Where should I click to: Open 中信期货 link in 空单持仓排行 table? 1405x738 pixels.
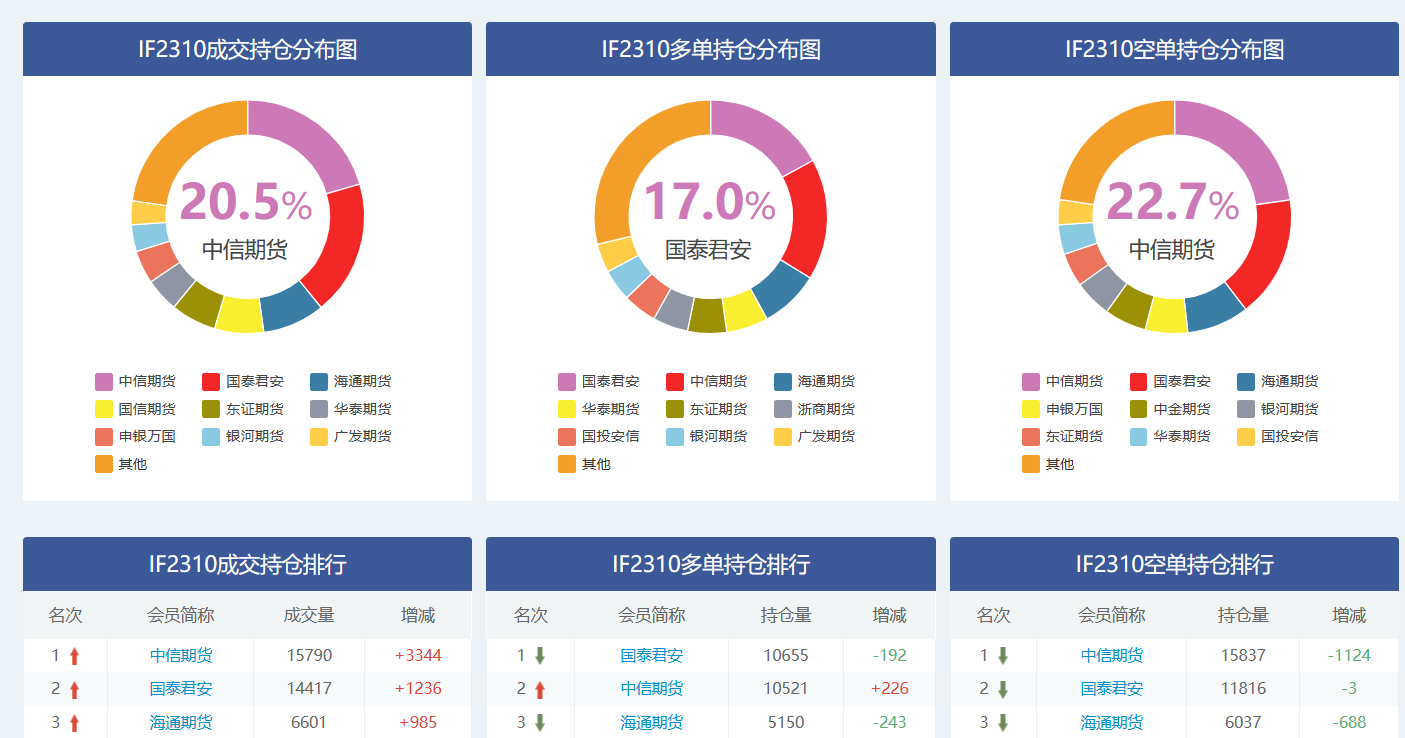tap(1112, 656)
